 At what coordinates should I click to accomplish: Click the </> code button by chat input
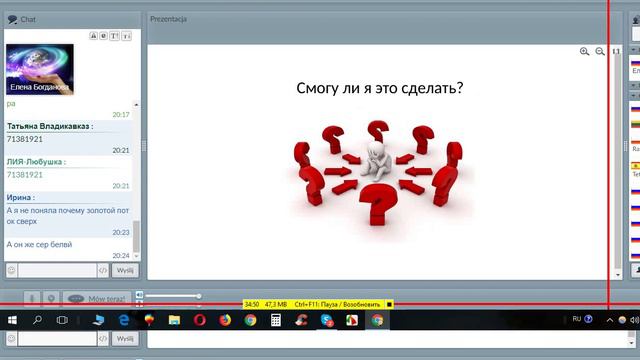103,270
